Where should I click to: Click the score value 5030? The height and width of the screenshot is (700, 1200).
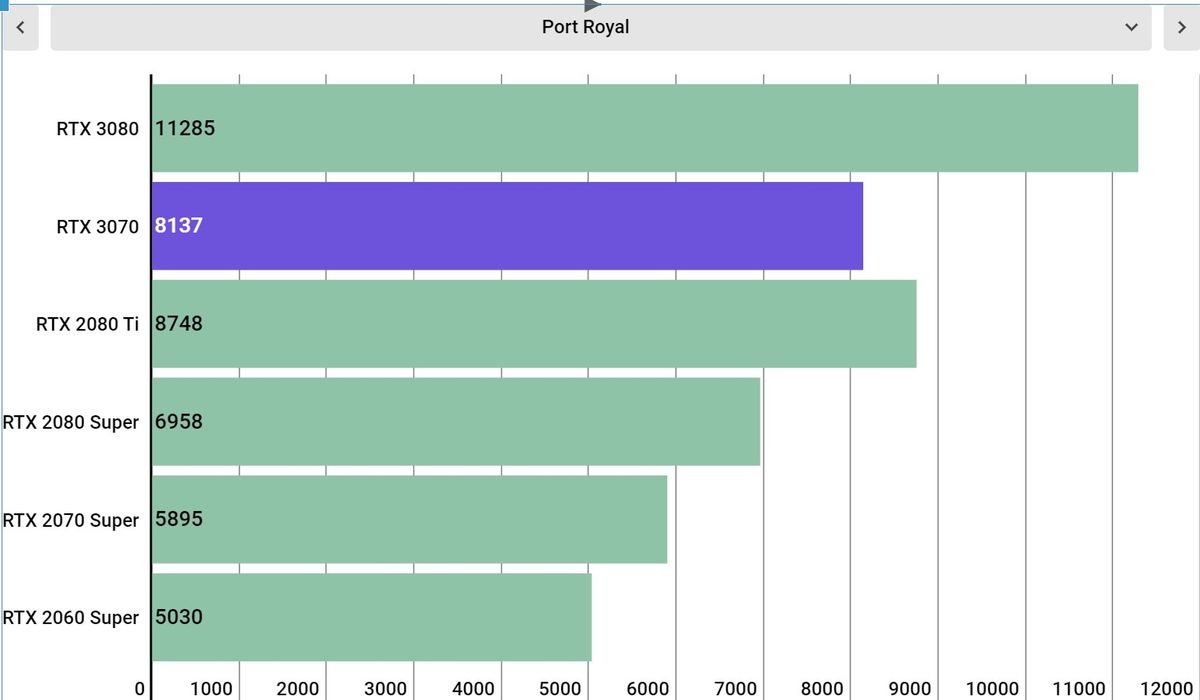click(179, 617)
